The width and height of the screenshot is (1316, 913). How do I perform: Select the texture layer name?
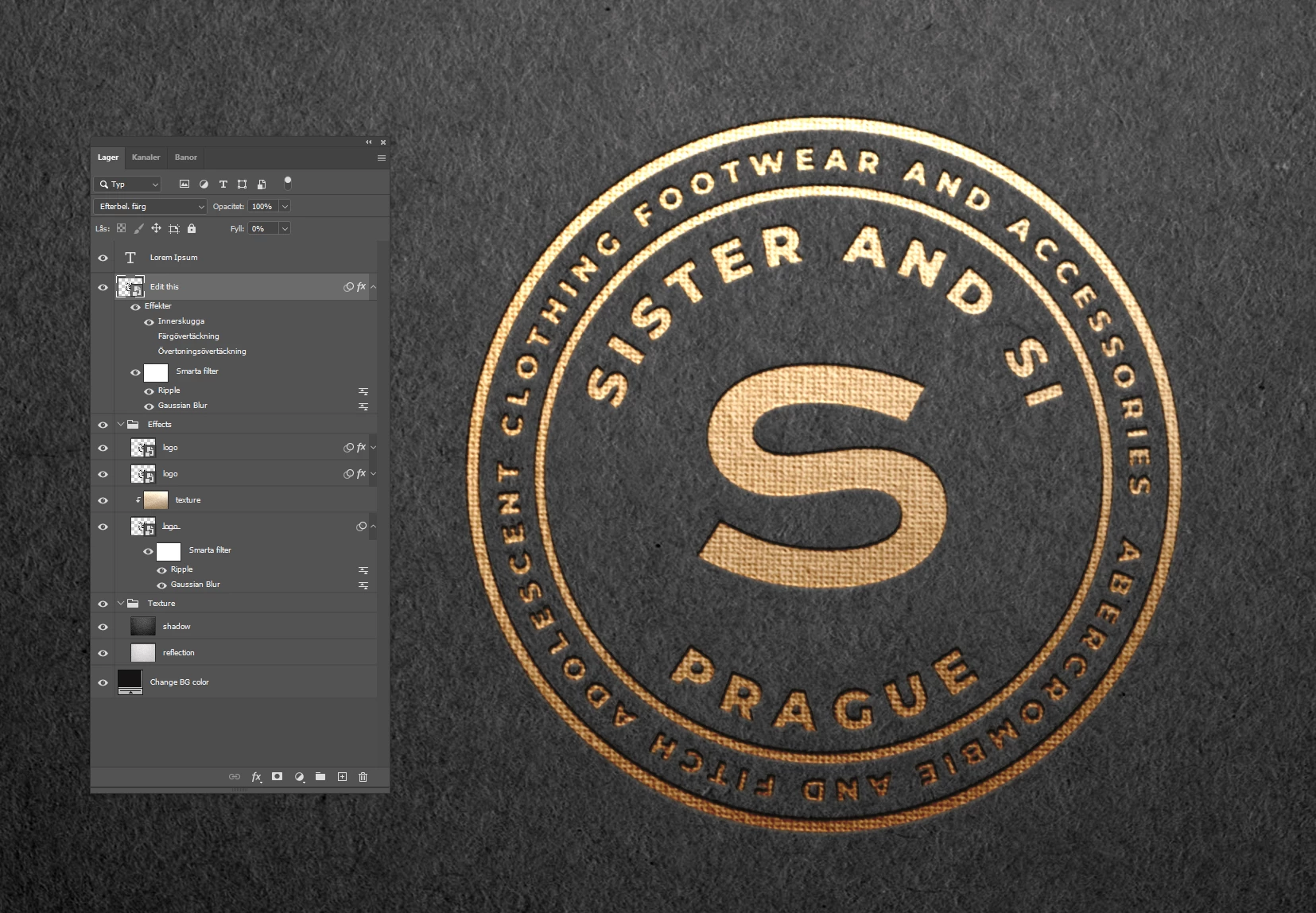[188, 500]
